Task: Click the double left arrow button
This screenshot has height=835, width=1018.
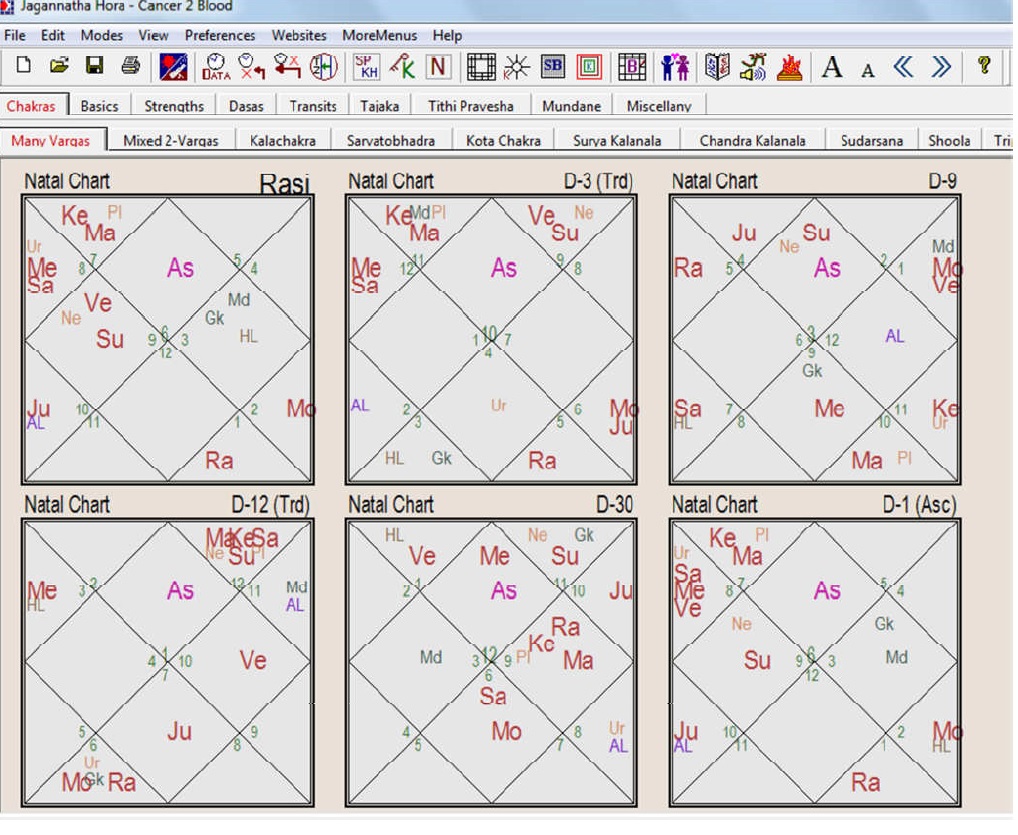Action: tap(903, 67)
